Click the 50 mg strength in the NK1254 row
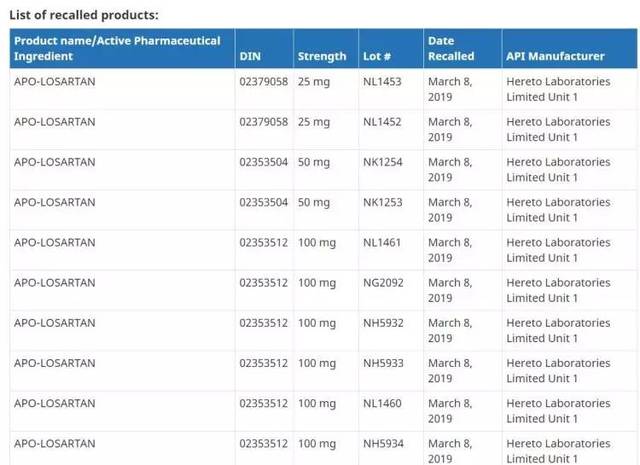Screen dimensions: 640x465 tap(313, 162)
